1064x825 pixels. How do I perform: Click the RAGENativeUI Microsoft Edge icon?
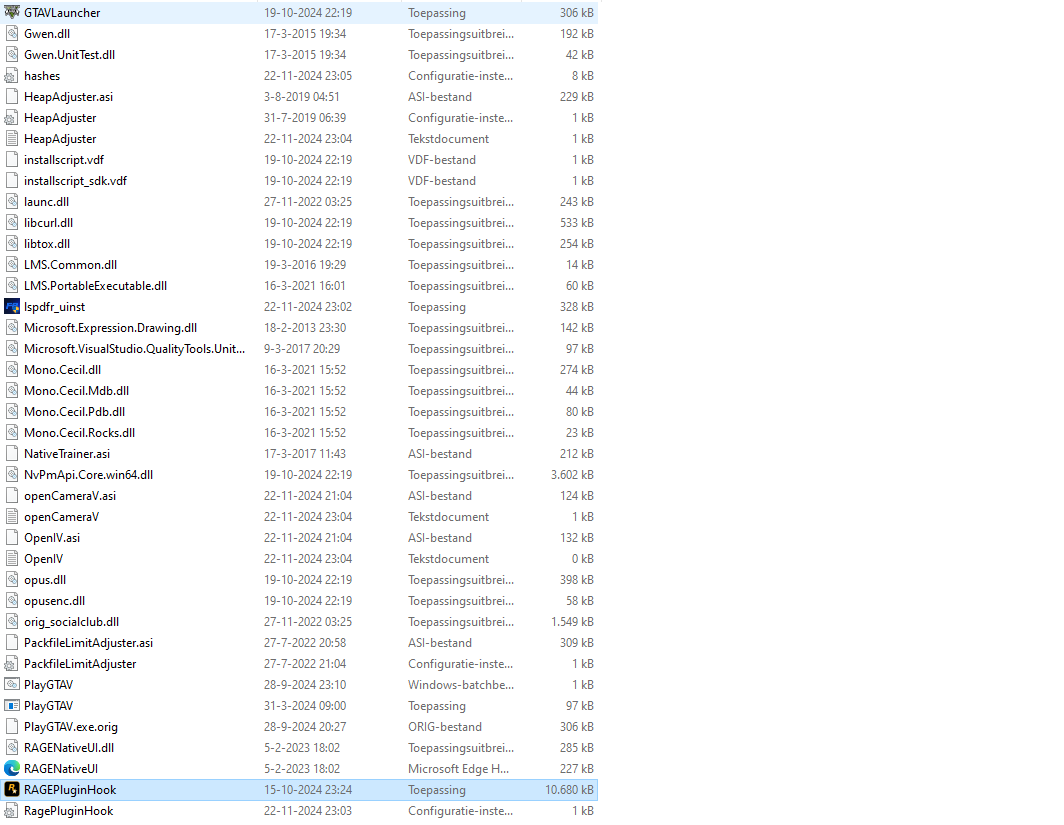(x=12, y=769)
